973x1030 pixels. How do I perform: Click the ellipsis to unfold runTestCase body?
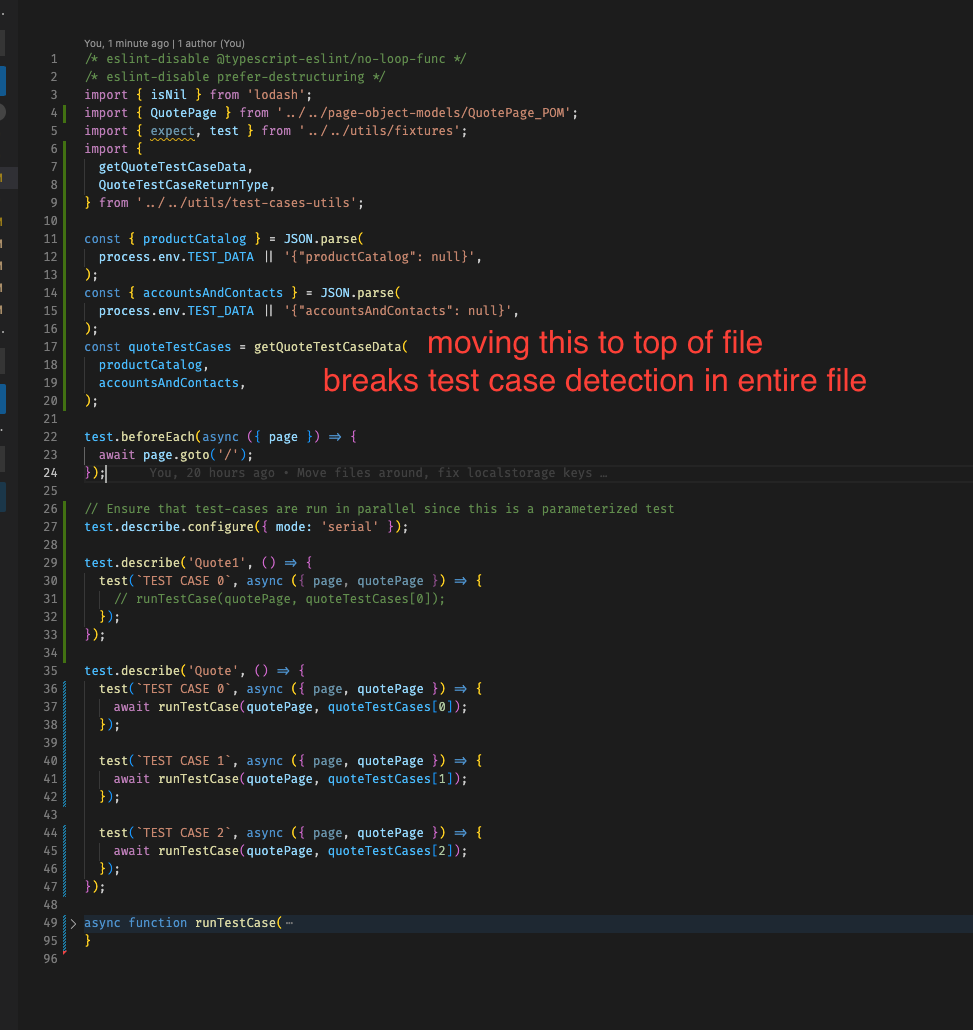click(x=292, y=922)
